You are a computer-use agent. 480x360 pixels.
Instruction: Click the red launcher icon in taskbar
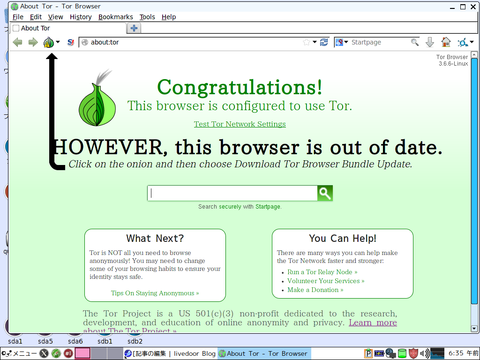click(x=68, y=353)
